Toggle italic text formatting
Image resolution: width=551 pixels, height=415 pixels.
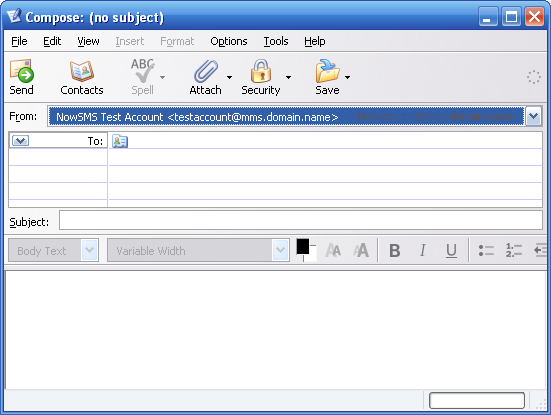pos(423,251)
